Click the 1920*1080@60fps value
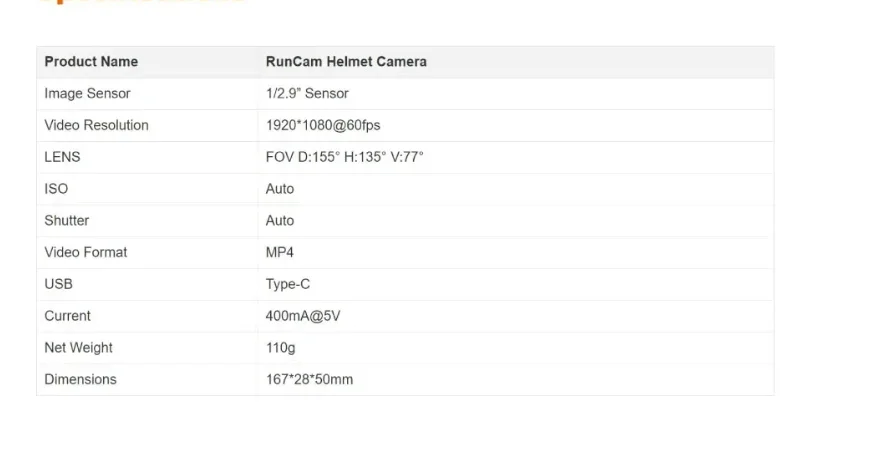Screen dimensions: 869x450 tap(323, 126)
